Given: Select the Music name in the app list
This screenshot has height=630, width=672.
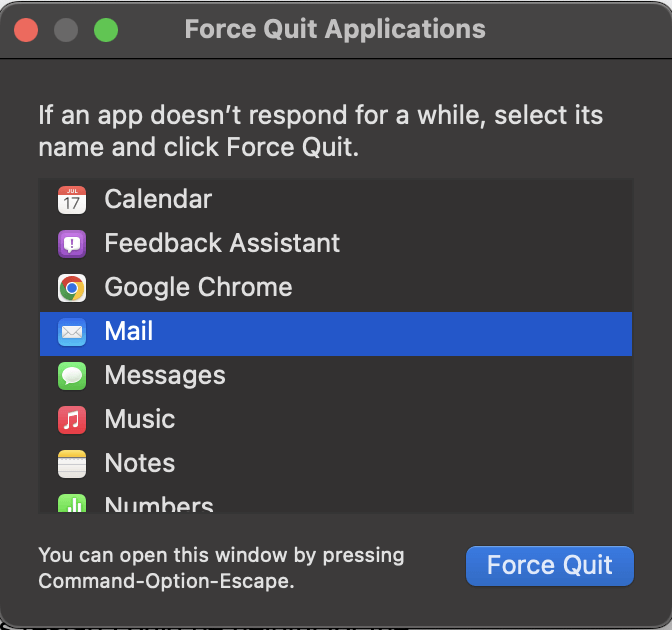Looking at the screenshot, I should 140,420.
